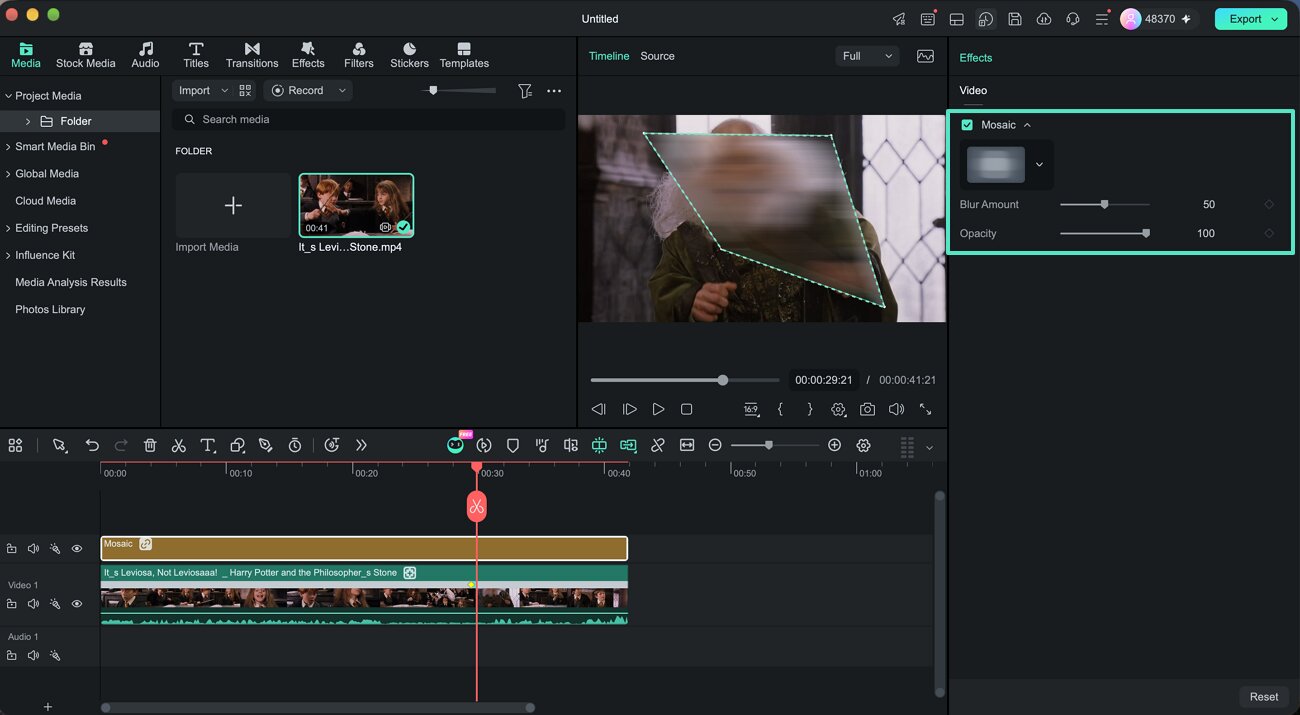Switch to the Source preview tab

tap(657, 56)
